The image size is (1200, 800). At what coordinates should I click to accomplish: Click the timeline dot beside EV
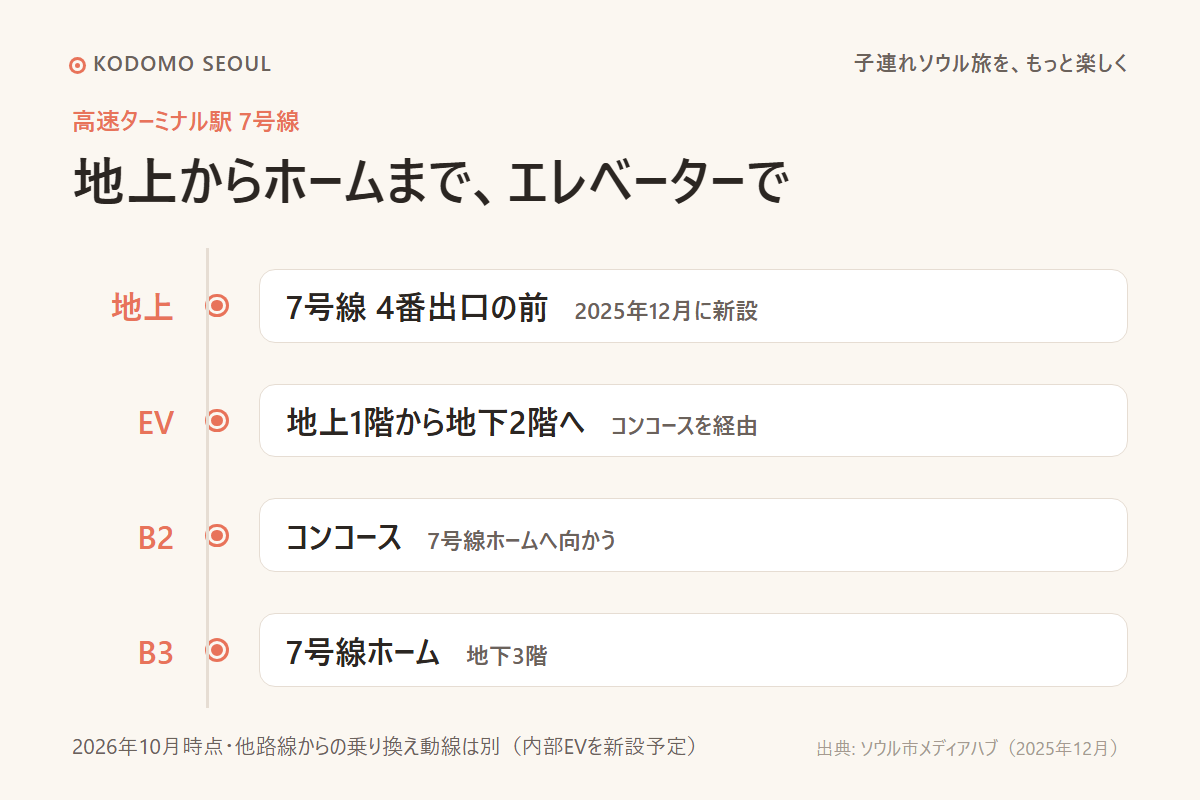(x=218, y=421)
